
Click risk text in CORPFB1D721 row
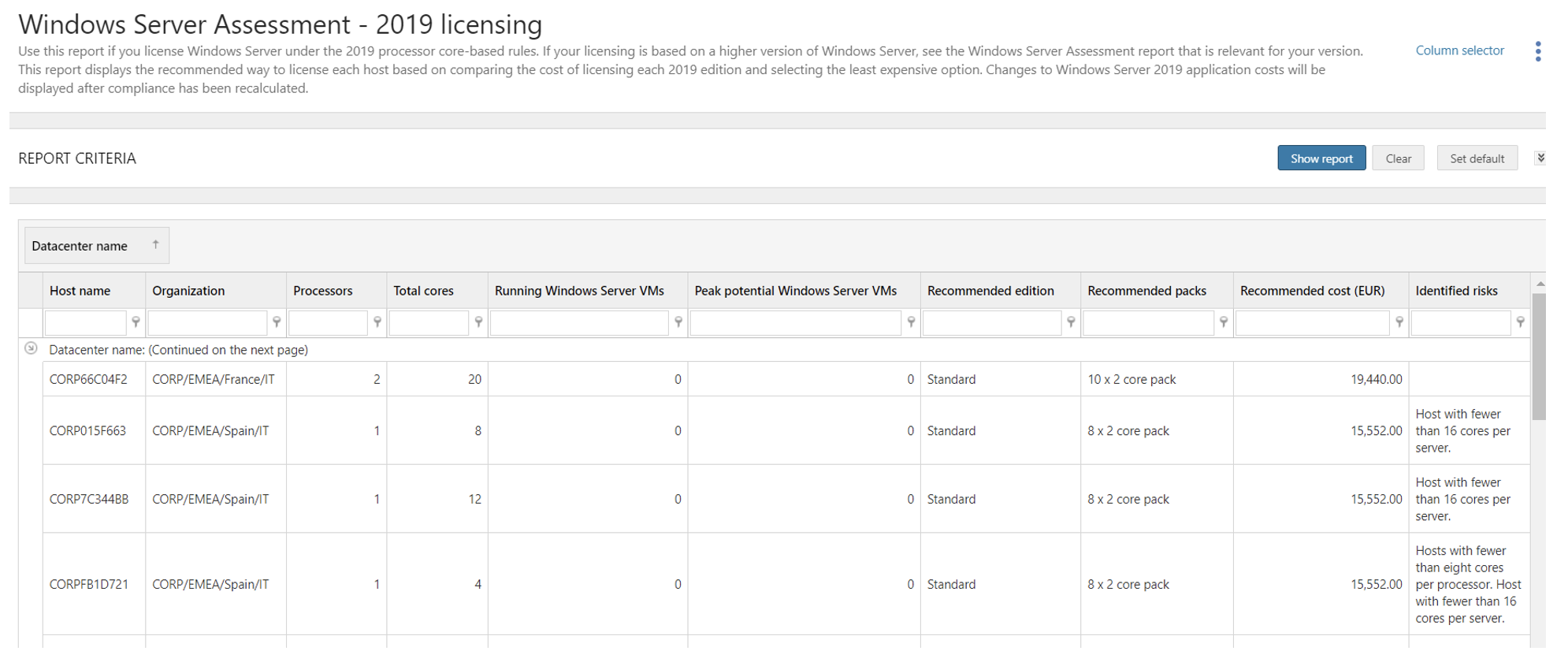click(x=1468, y=584)
